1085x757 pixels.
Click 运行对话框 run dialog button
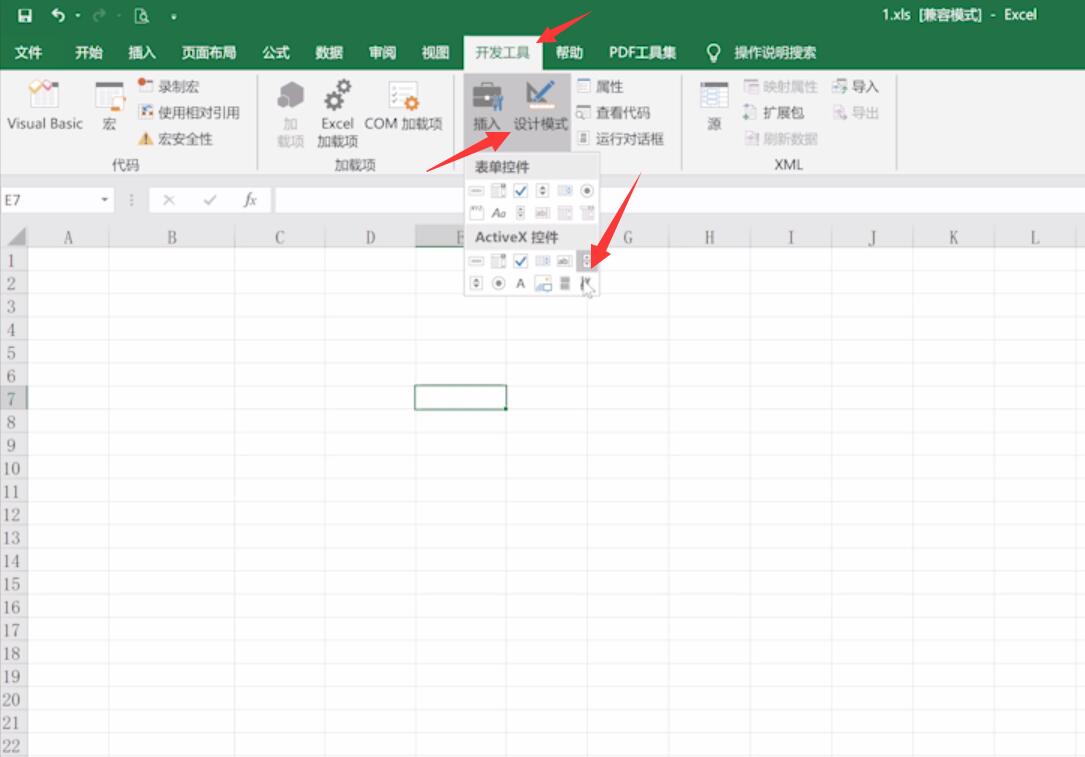pos(620,139)
